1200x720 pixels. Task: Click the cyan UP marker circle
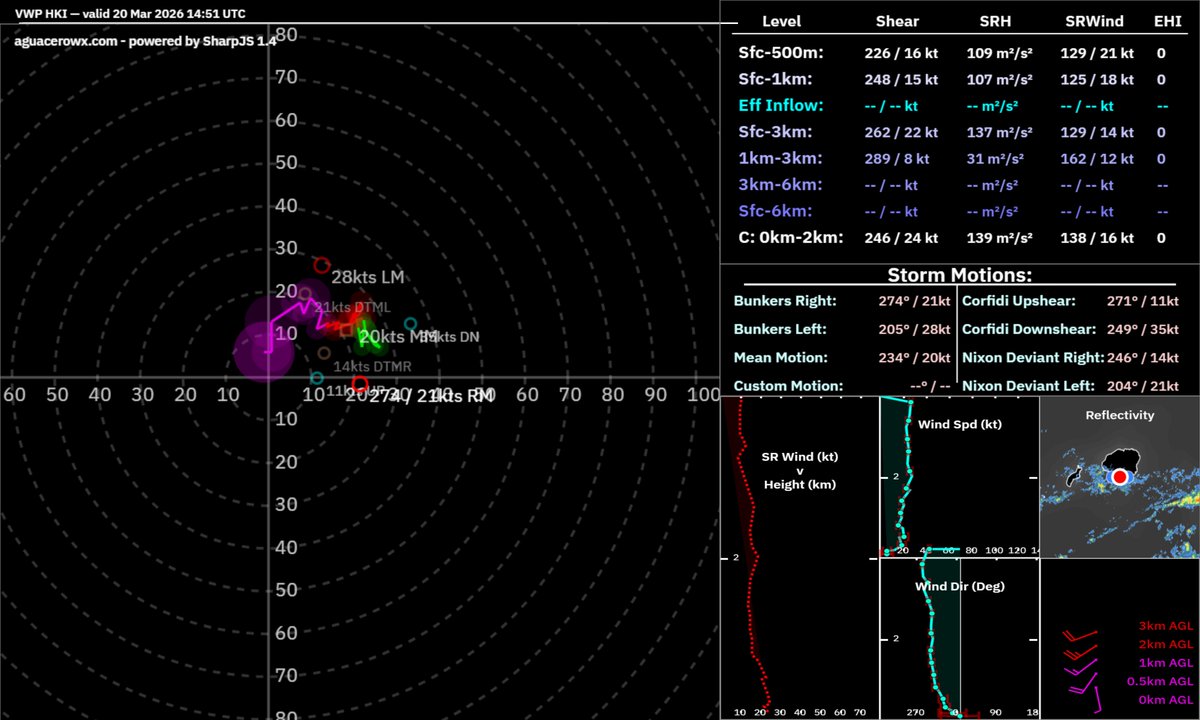(x=316, y=378)
